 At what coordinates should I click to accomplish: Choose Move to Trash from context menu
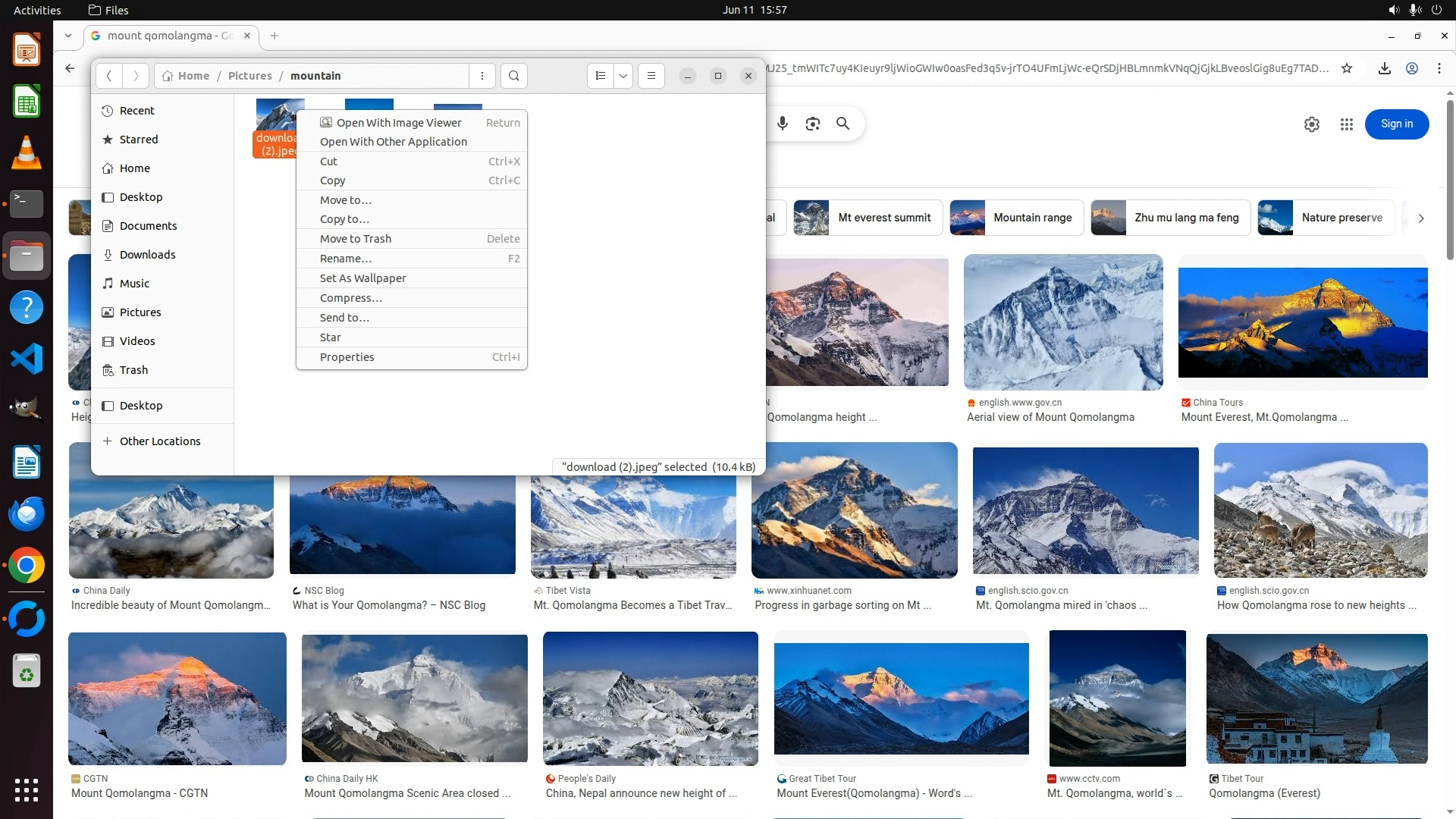[355, 239]
